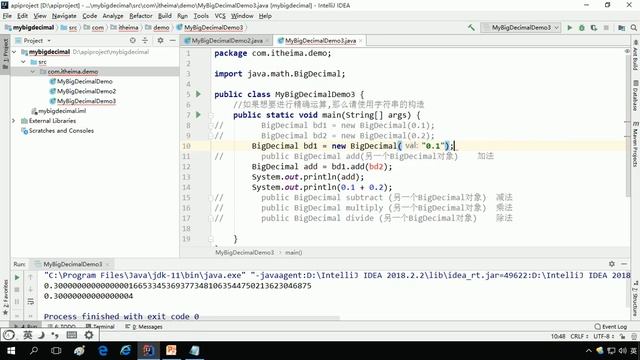This screenshot has height=360, width=640.
Task: Open the IME soft keyboard
Action: coord(71,335)
